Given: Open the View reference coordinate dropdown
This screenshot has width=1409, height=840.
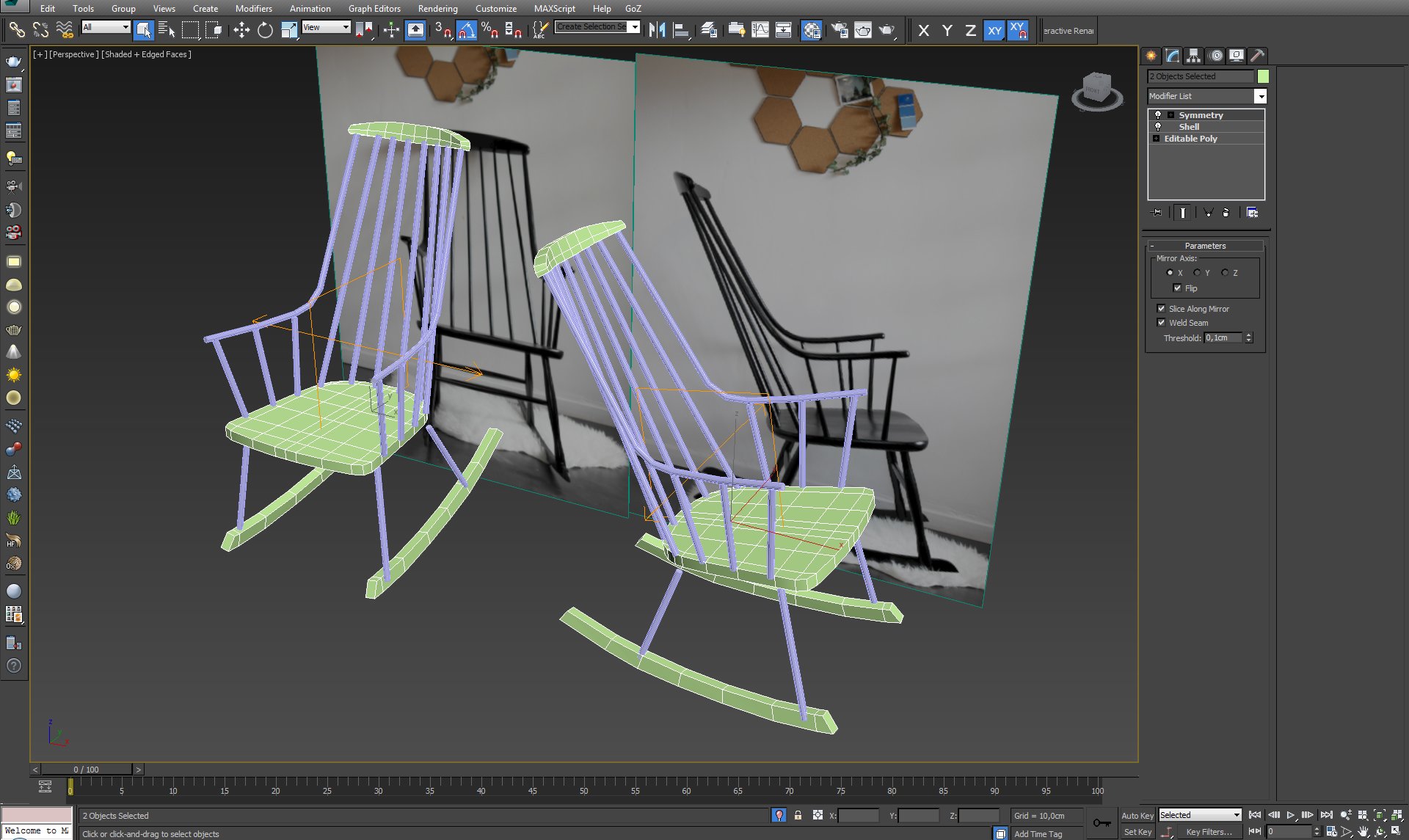Looking at the screenshot, I should pyautogui.click(x=326, y=27).
